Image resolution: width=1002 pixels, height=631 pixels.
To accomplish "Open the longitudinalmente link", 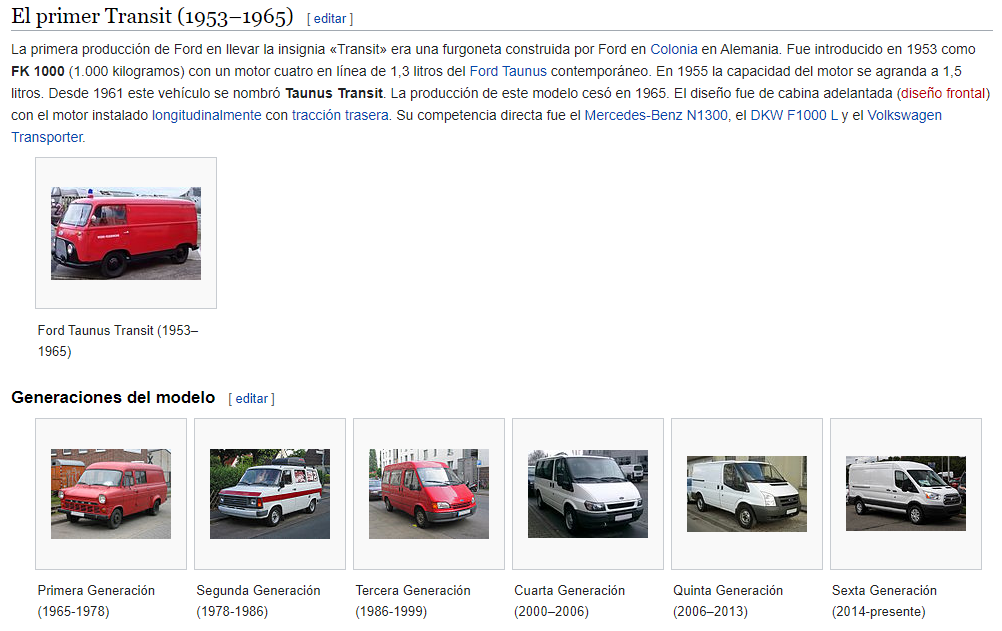I will pos(206,115).
